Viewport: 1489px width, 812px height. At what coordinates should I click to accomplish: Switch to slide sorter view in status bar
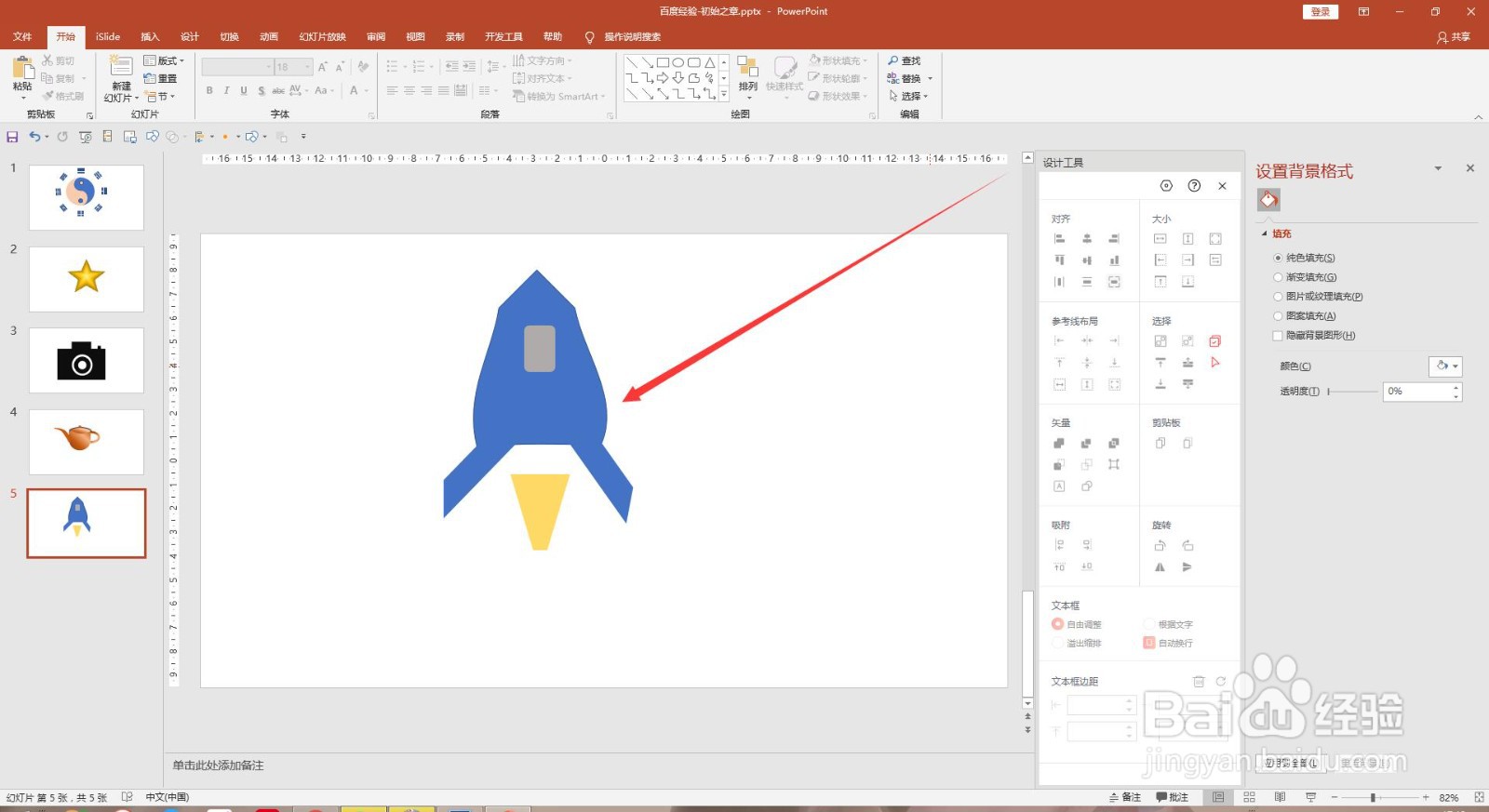tap(1250, 797)
